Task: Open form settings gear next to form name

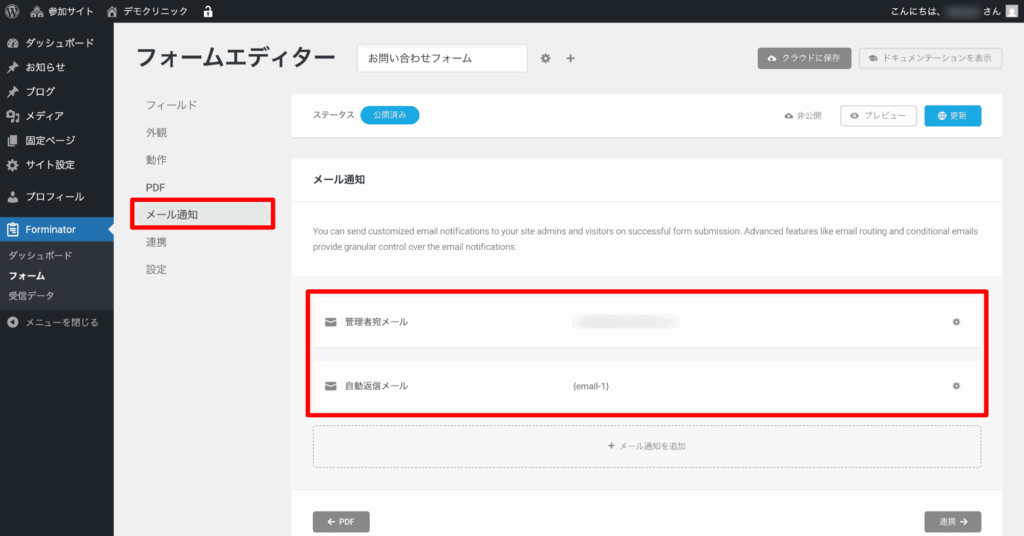Action: tap(545, 59)
